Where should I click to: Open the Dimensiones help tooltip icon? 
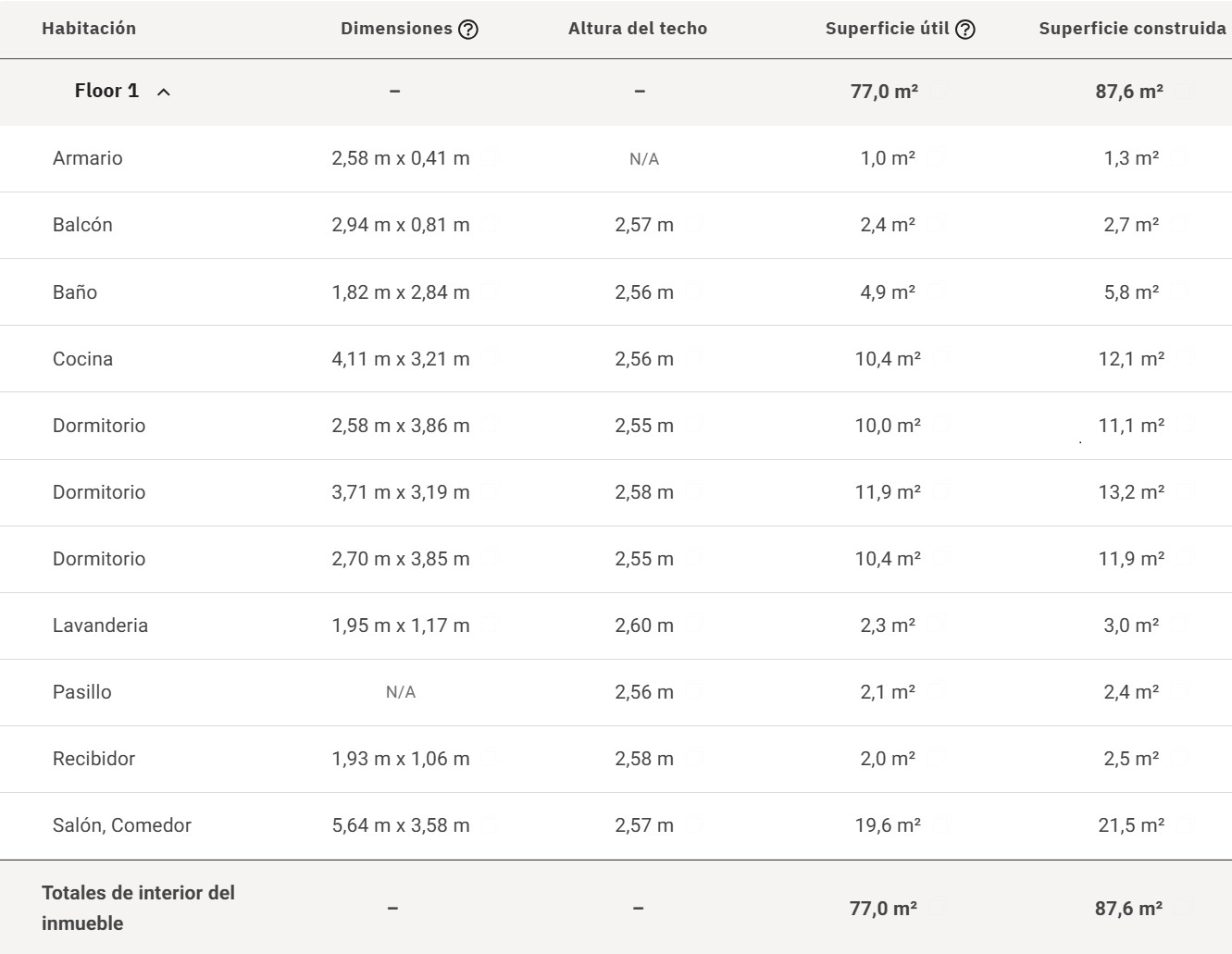(468, 30)
